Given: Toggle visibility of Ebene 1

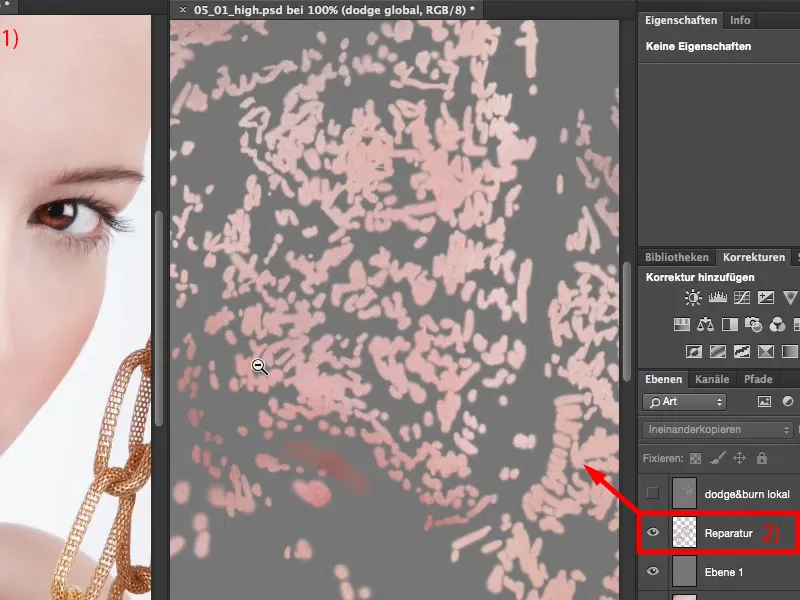Looking at the screenshot, I should click(654, 571).
